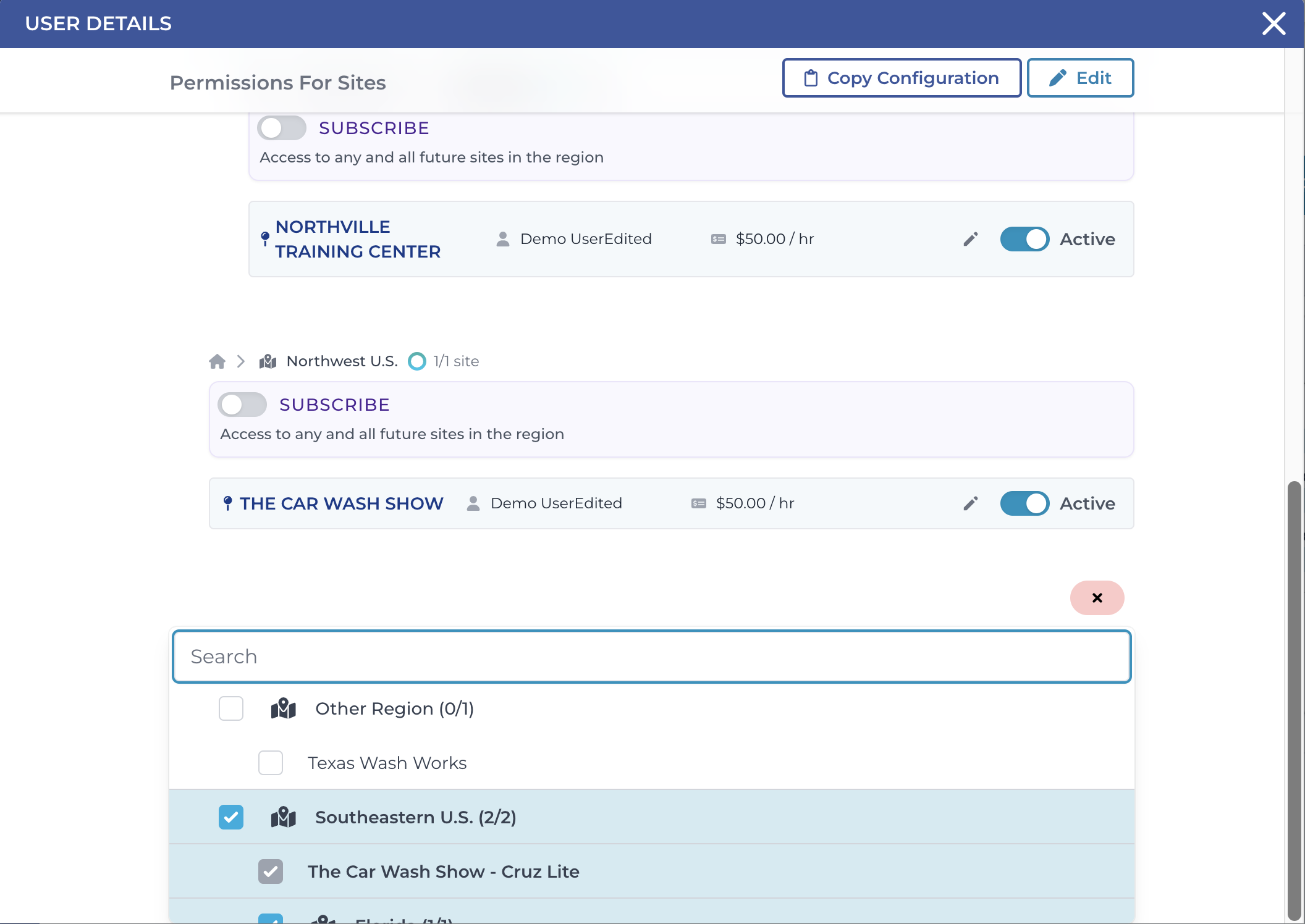Click inside the Search input field
Image resolution: width=1305 pixels, height=924 pixels.
point(651,657)
